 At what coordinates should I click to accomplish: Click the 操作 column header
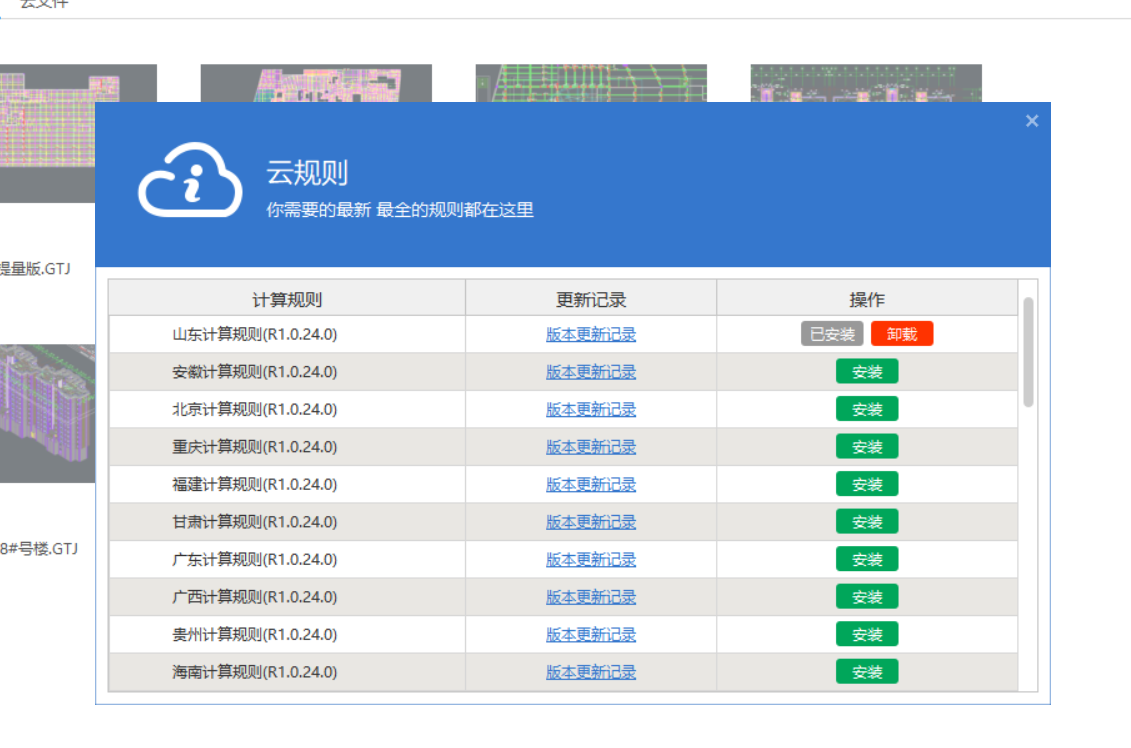[867, 299]
